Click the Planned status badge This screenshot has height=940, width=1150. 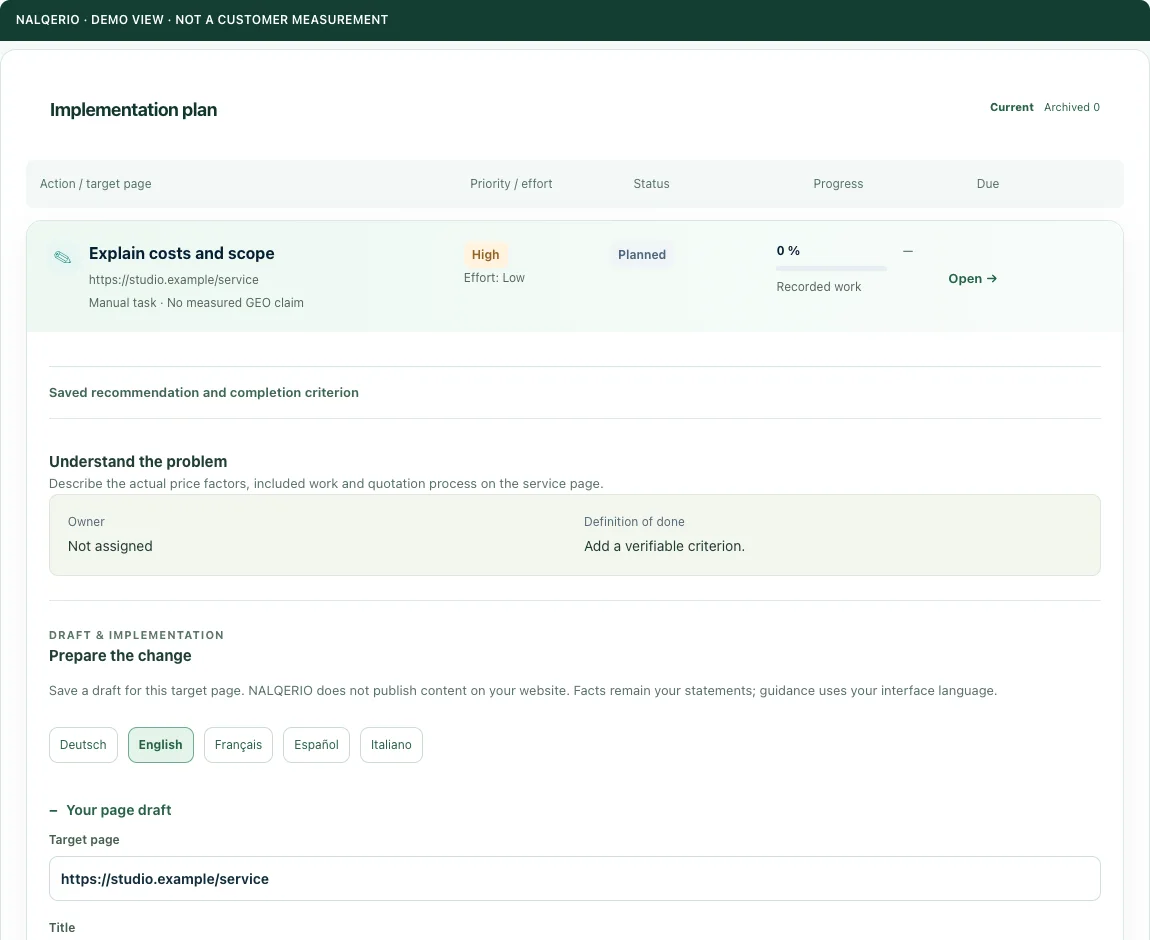[x=642, y=254]
